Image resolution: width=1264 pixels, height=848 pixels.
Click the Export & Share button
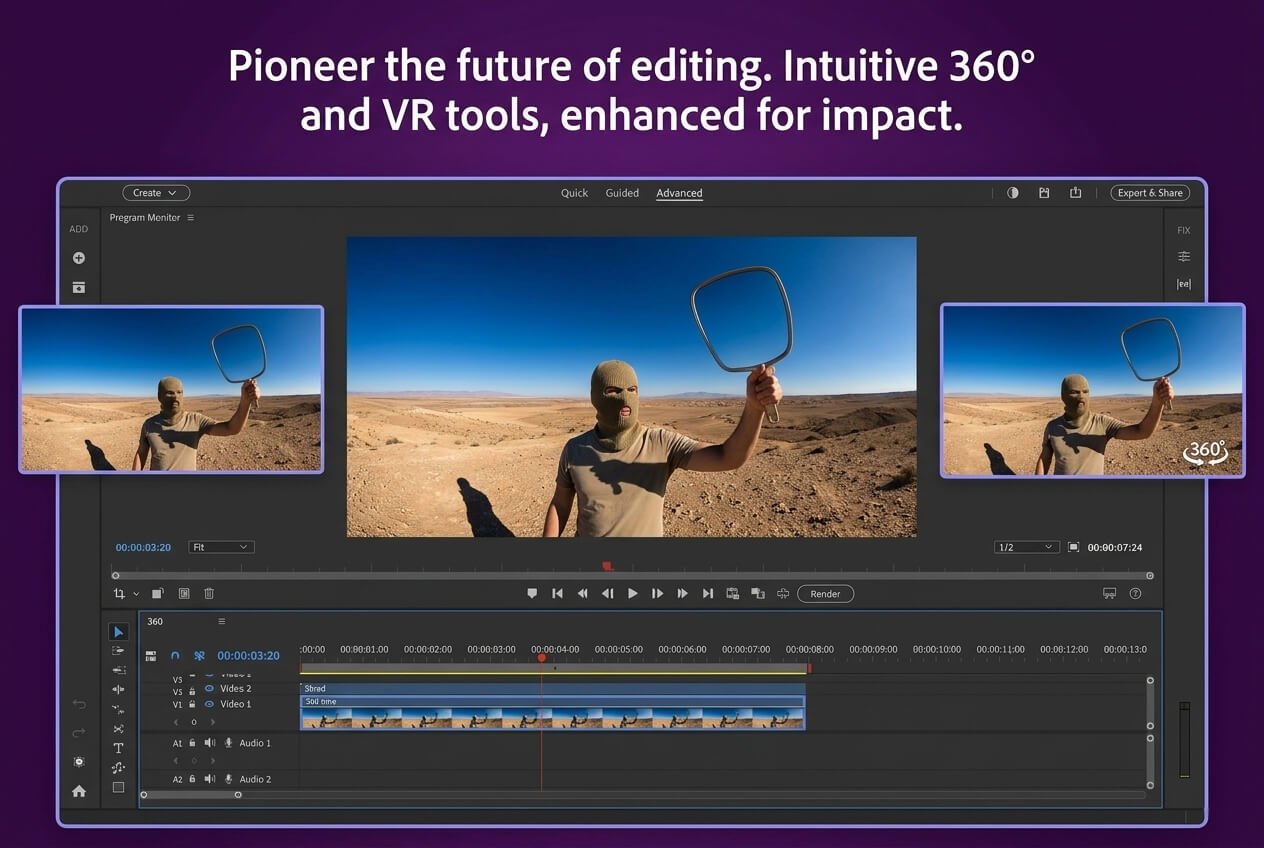click(x=1149, y=192)
